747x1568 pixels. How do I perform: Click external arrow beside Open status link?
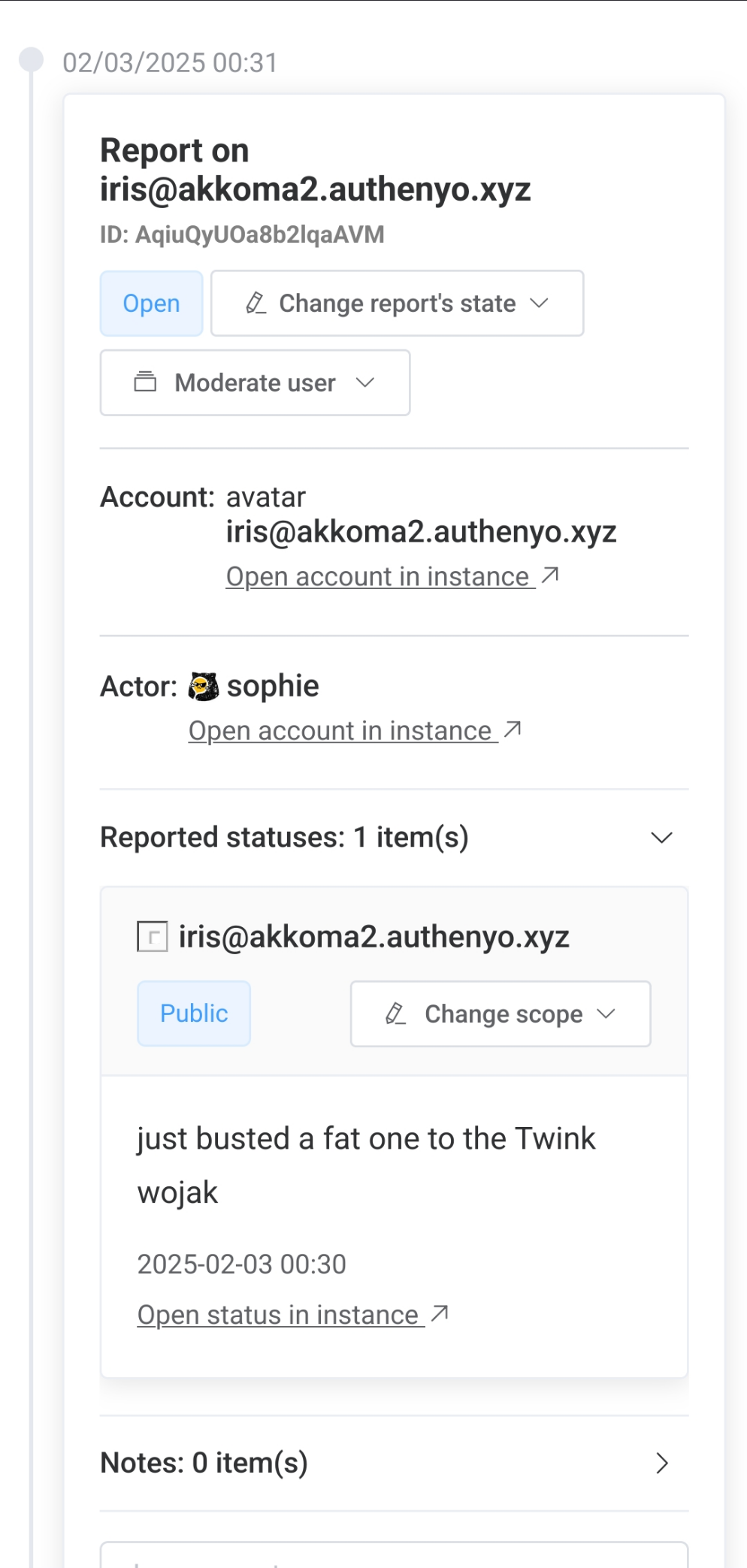(440, 1313)
